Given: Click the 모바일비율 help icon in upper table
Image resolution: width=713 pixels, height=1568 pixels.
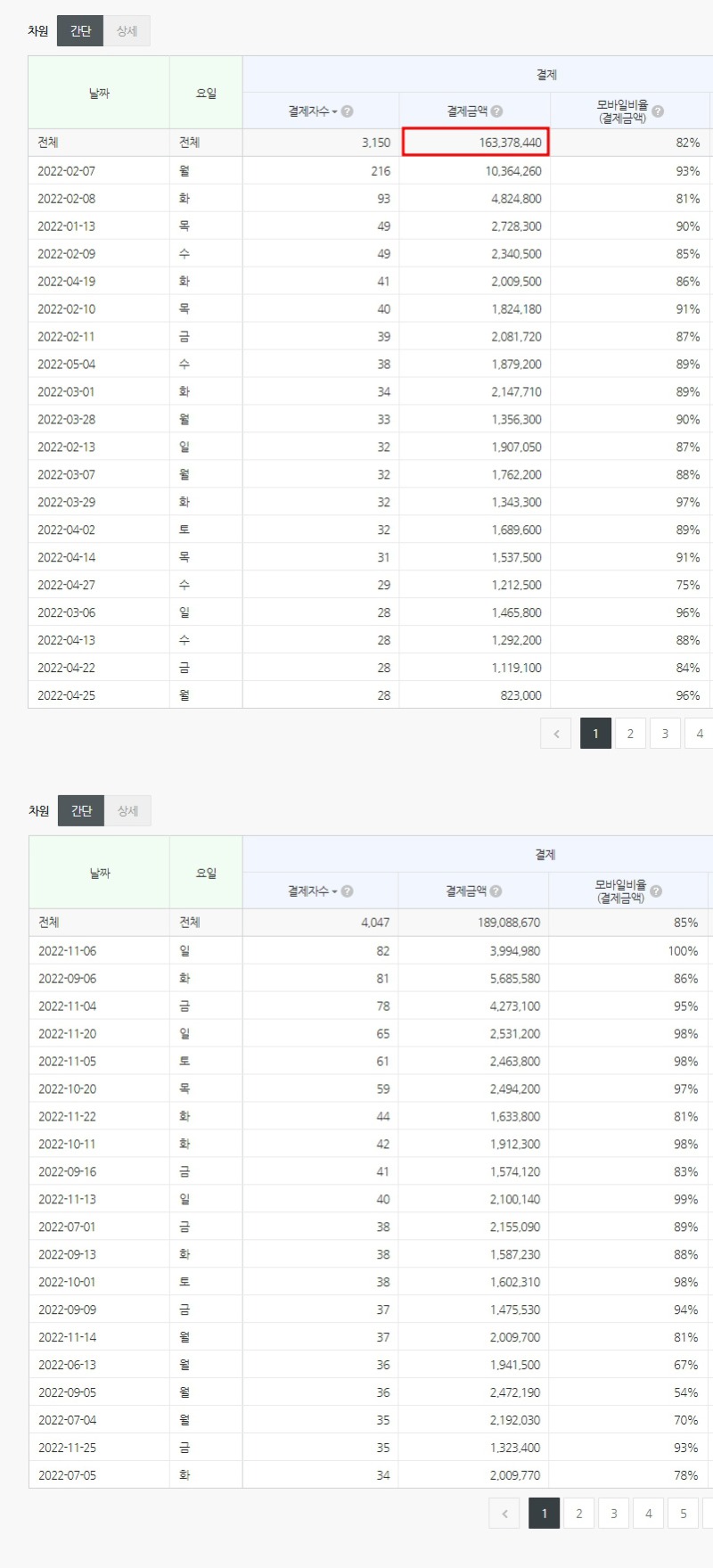Looking at the screenshot, I should (658, 111).
